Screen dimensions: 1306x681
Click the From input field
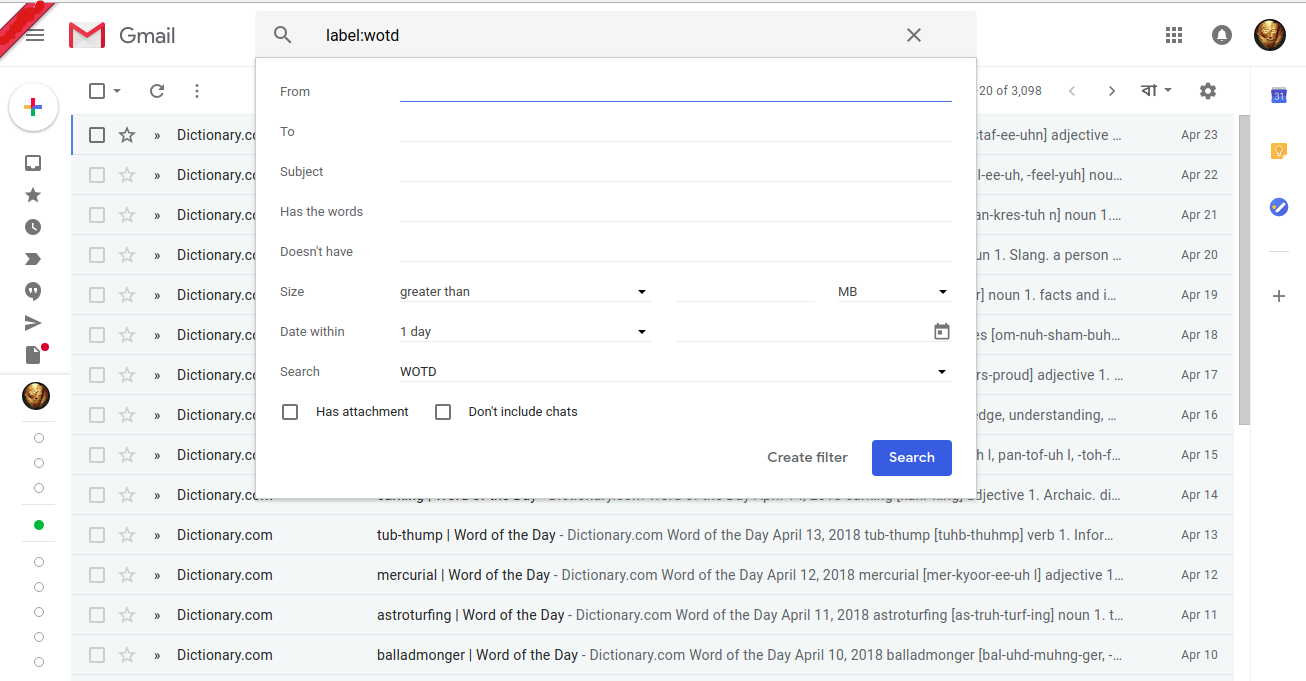675,91
